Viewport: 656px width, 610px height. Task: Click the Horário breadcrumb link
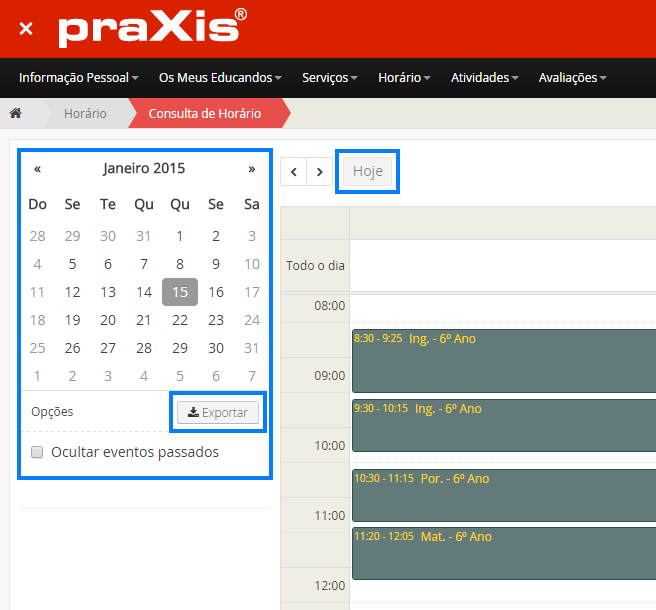[x=85, y=114]
